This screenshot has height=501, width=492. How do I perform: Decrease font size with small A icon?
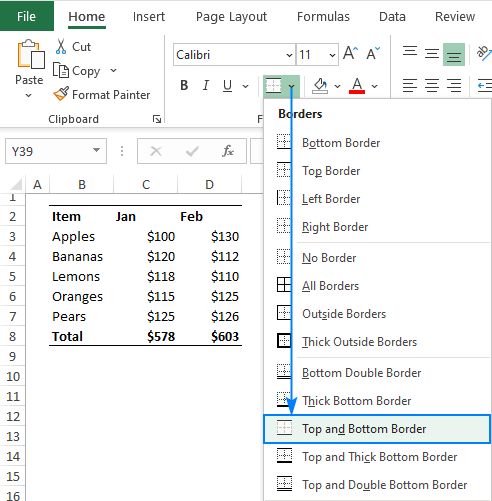click(373, 53)
